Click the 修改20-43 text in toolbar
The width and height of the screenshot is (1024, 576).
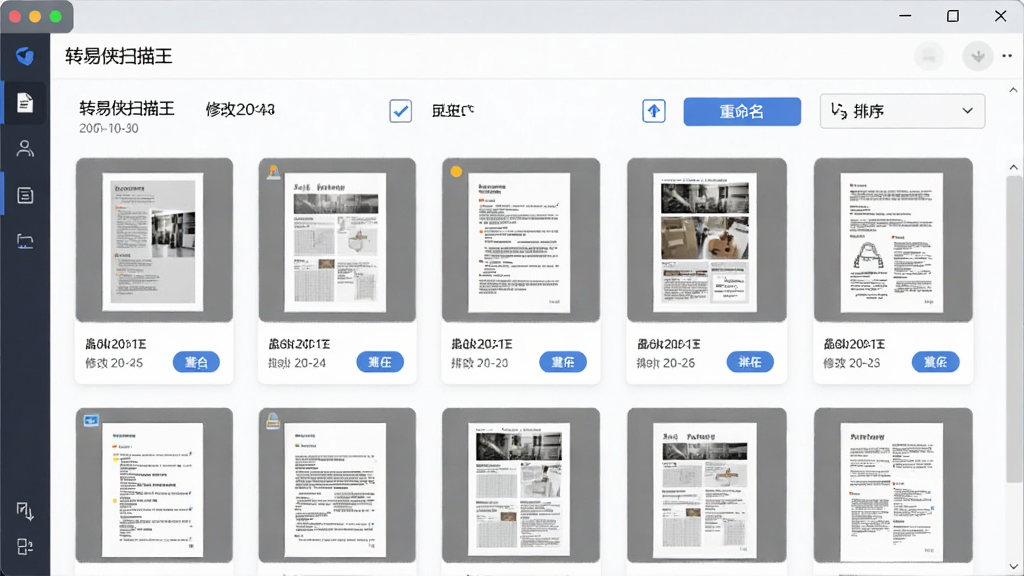click(240, 110)
